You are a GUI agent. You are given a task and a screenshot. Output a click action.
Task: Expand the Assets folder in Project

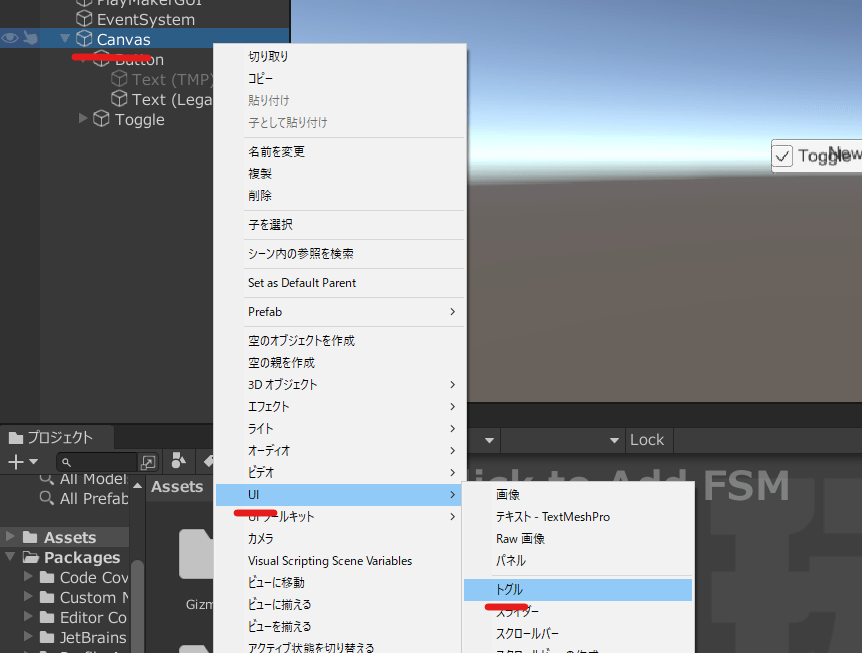click(10, 537)
